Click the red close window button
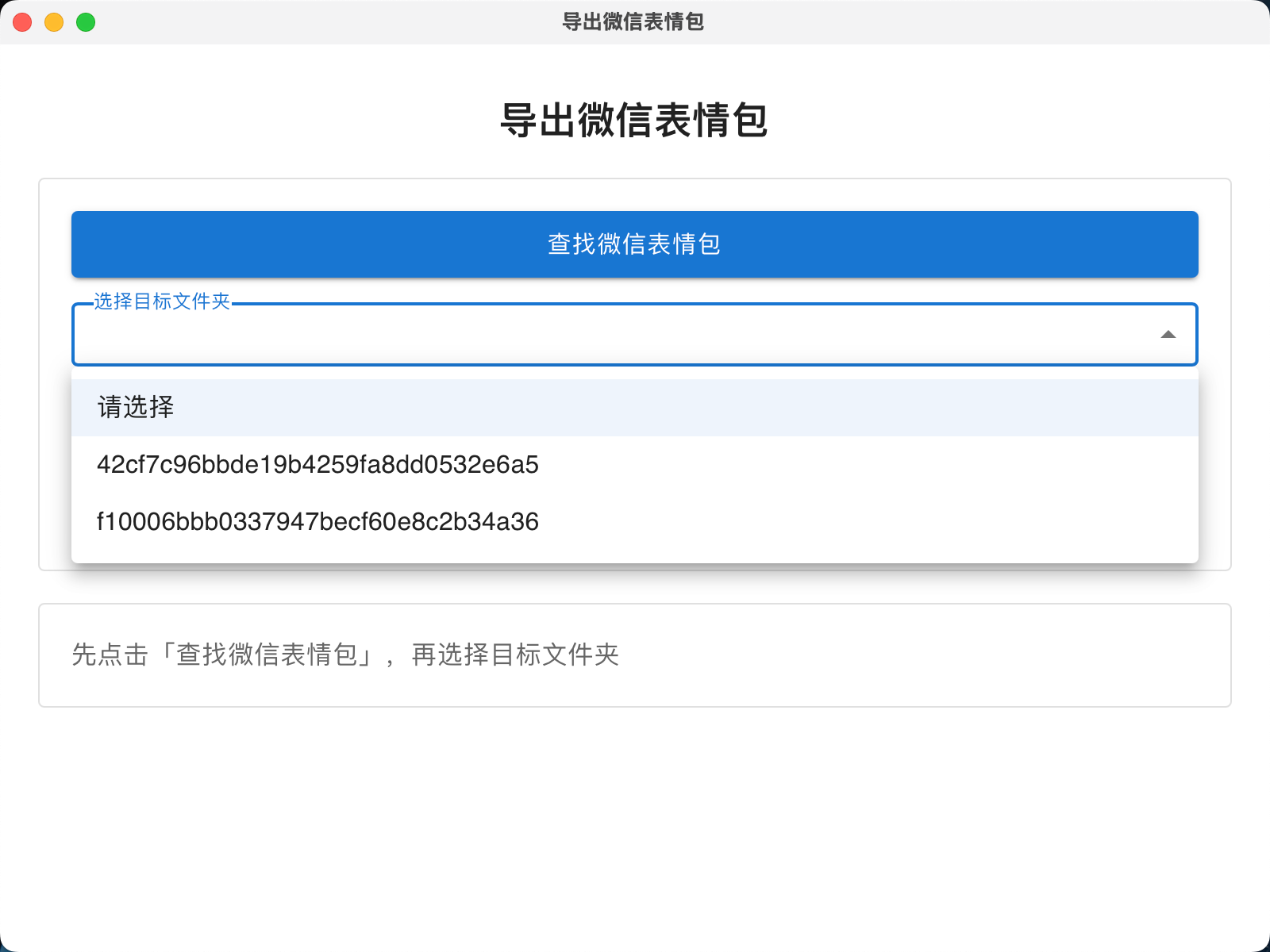The image size is (1270, 952). [21, 23]
